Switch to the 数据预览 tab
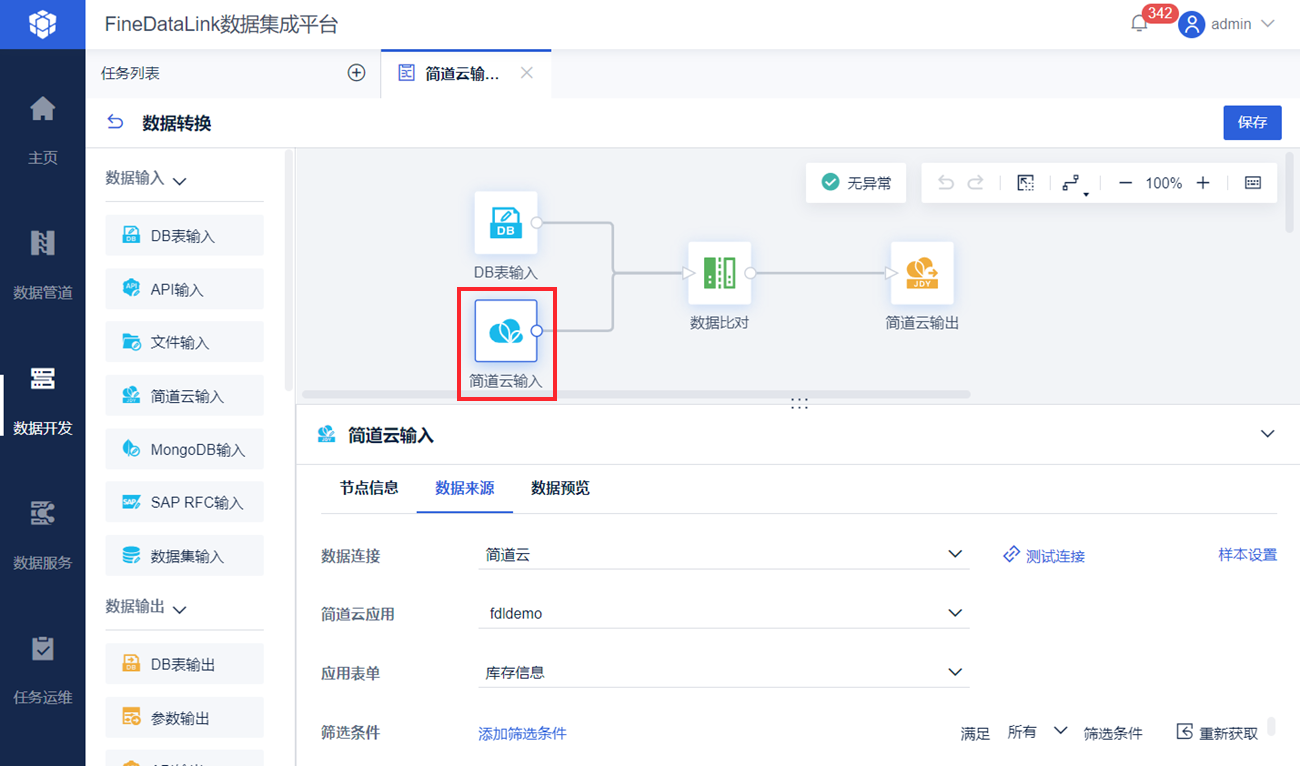Viewport: 1300px width, 766px height. pos(560,488)
